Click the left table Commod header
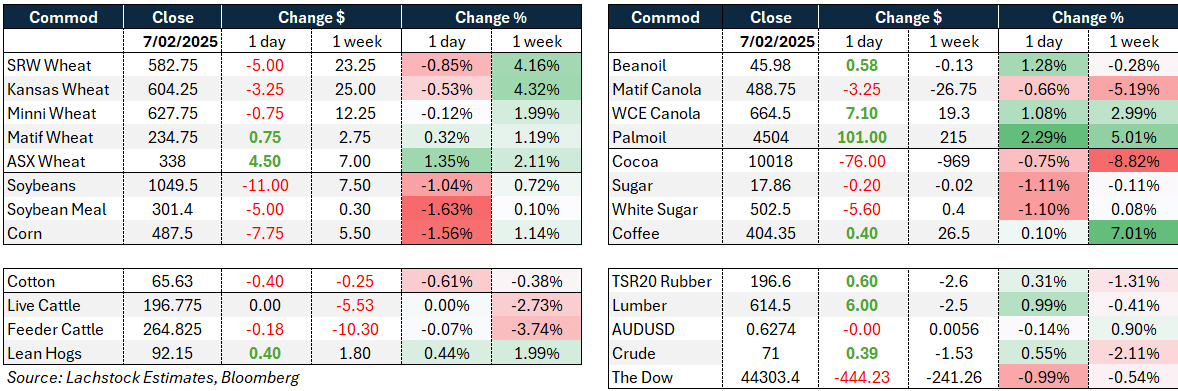This screenshot has height=391, width=1178. point(63,17)
